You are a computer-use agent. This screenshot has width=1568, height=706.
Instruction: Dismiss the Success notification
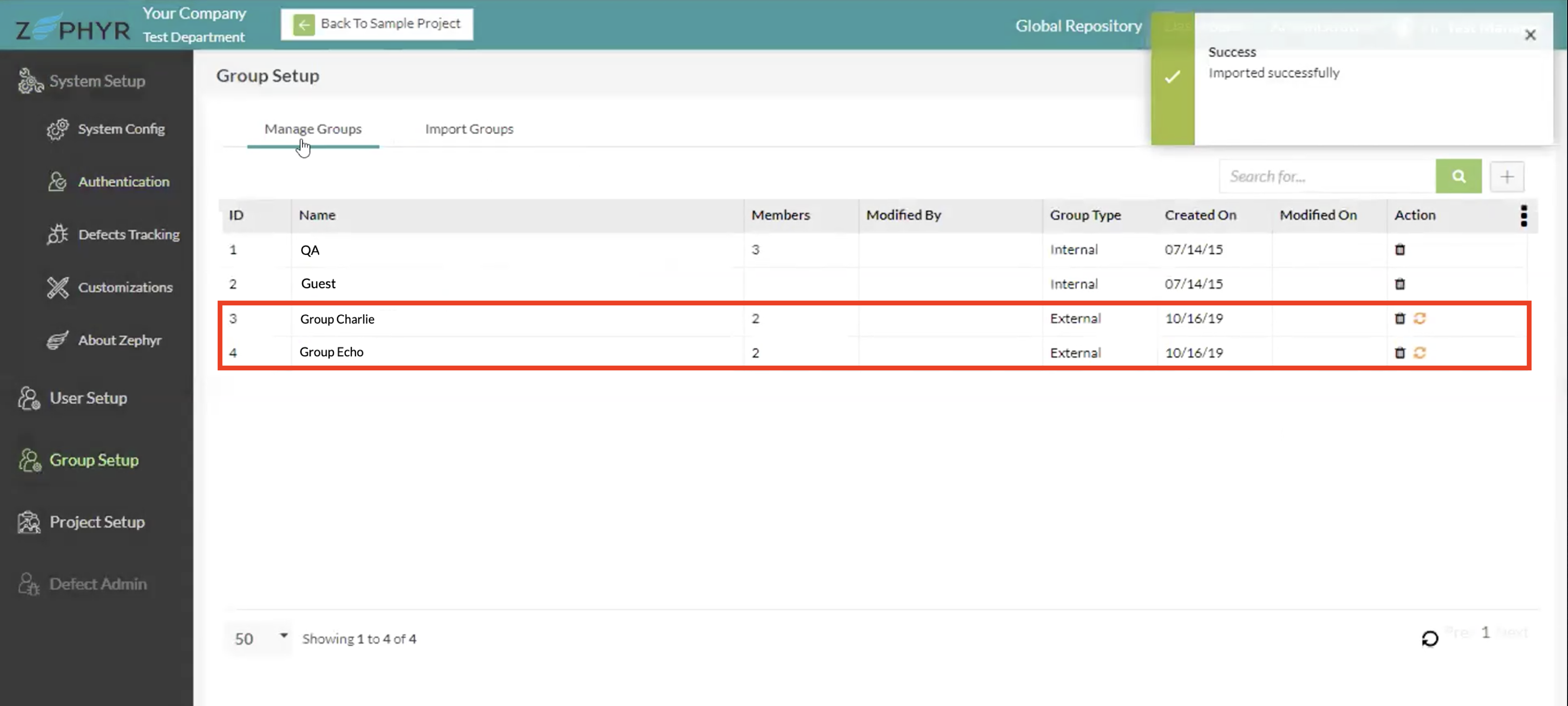coord(1530,36)
